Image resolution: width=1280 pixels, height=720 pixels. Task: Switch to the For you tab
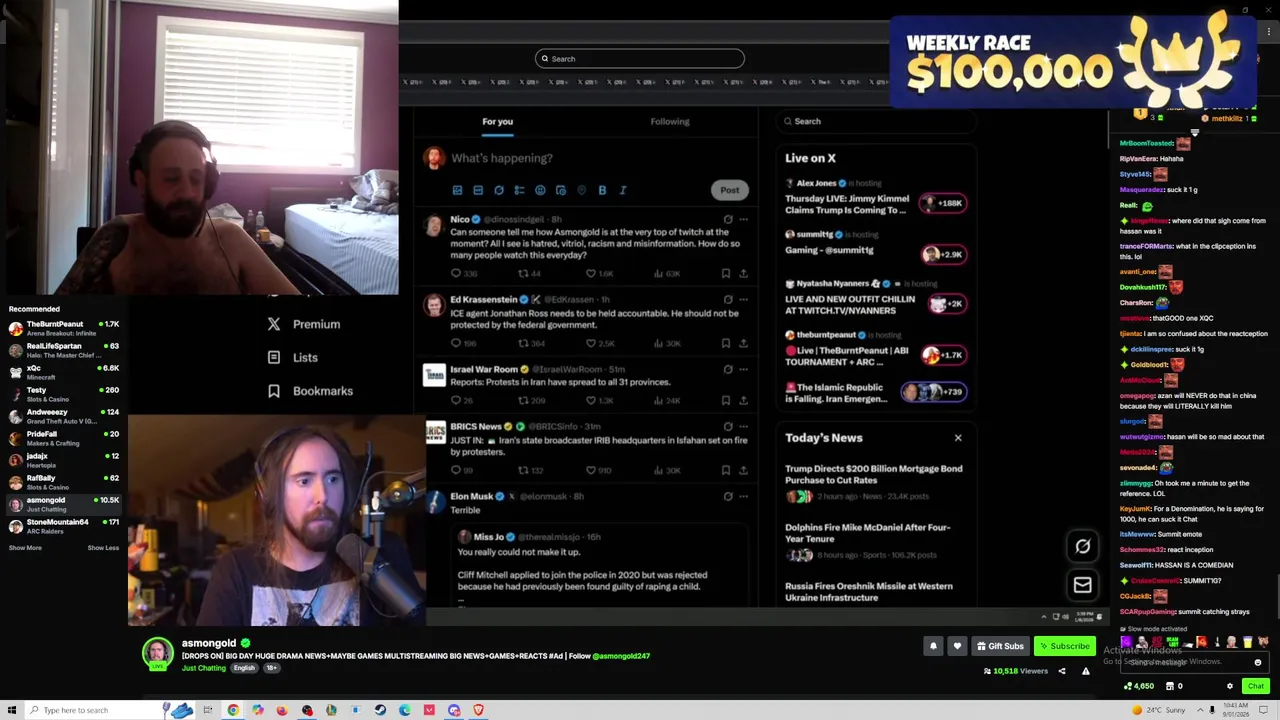(497, 121)
